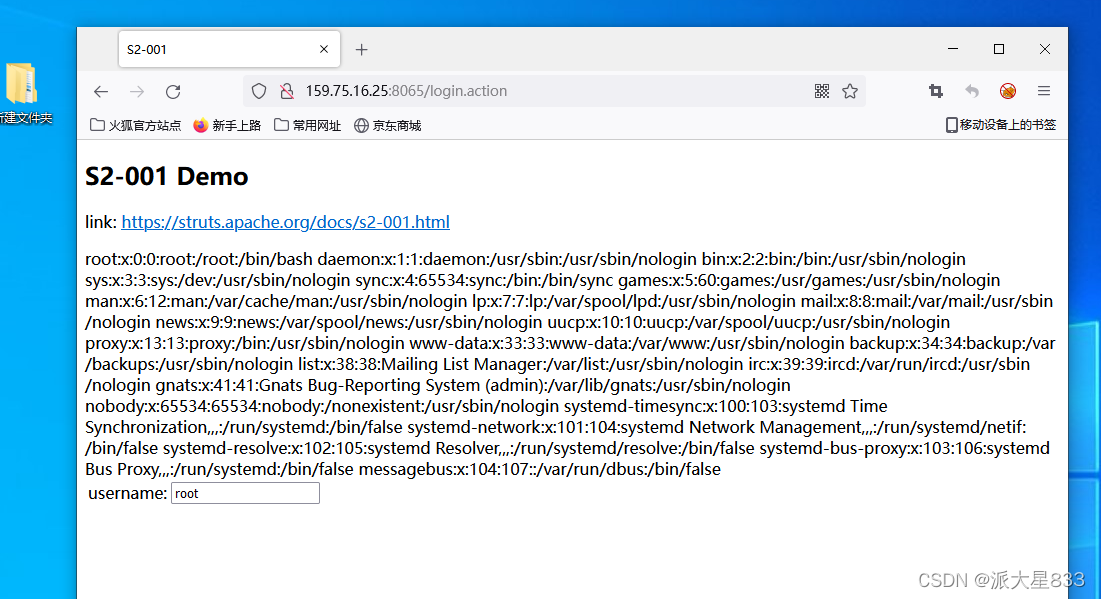Click the forward navigation arrow

click(x=137, y=91)
